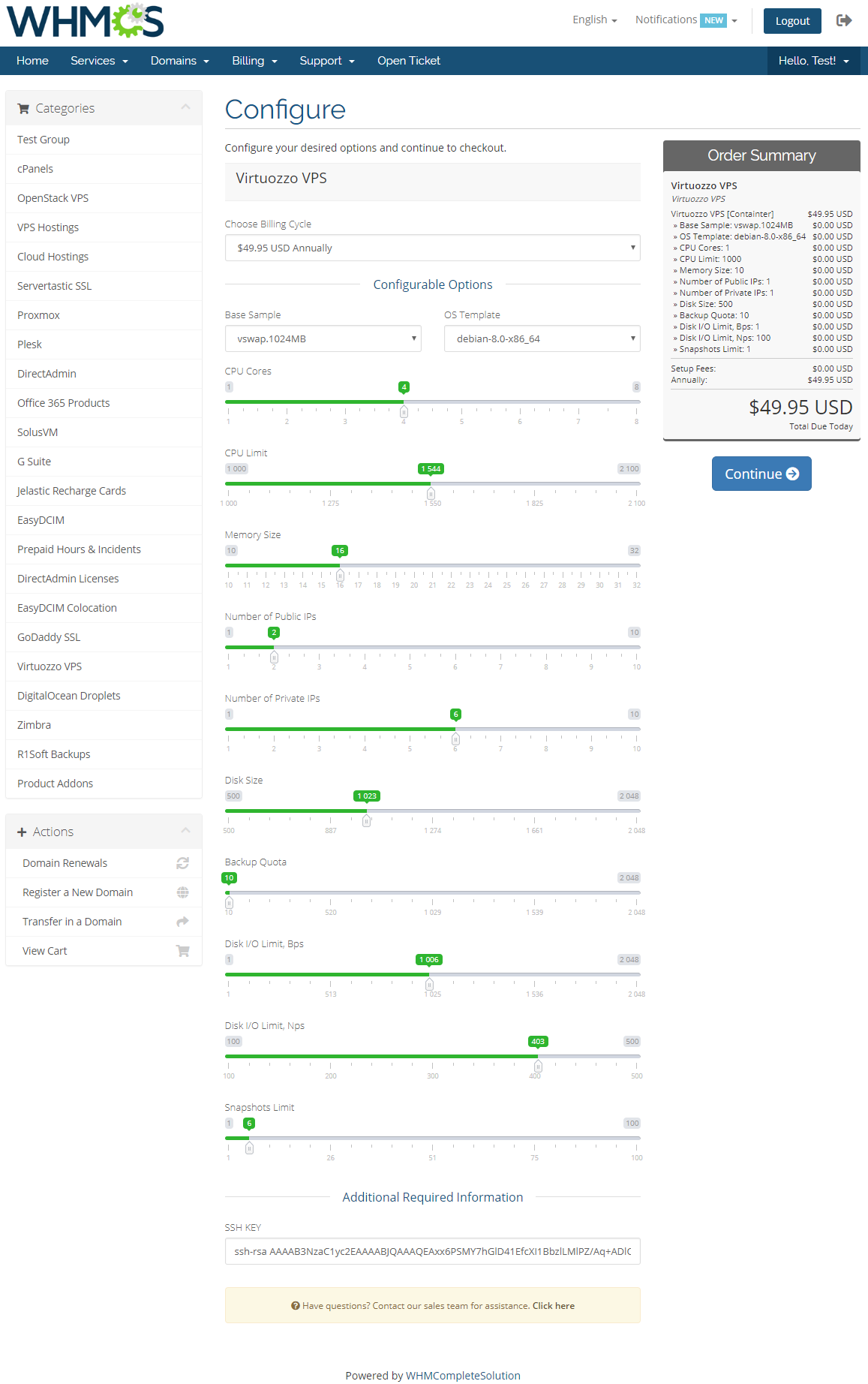Image resolution: width=868 pixels, height=1384 pixels.
Task: Open the Services menu
Action: (x=99, y=61)
